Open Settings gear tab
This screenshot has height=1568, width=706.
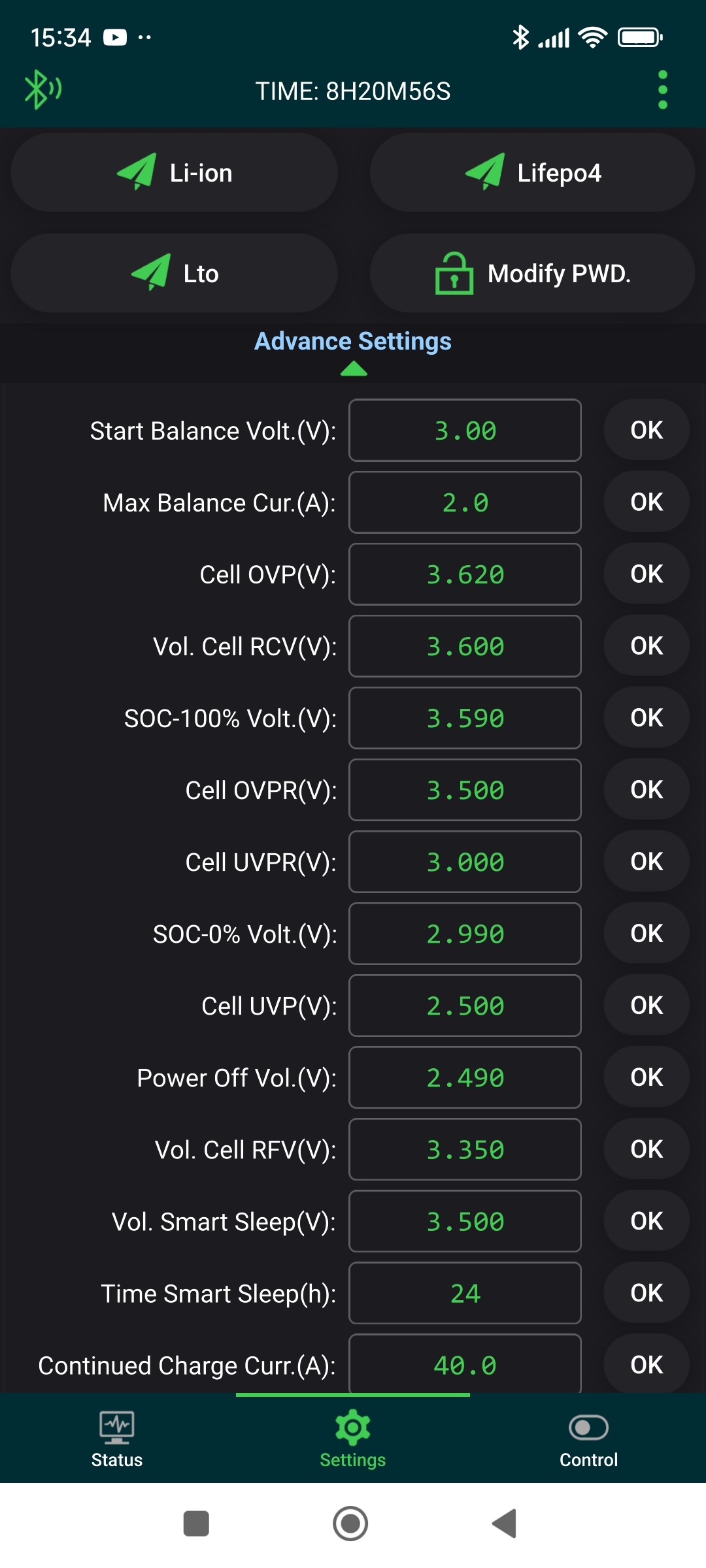[352, 1439]
